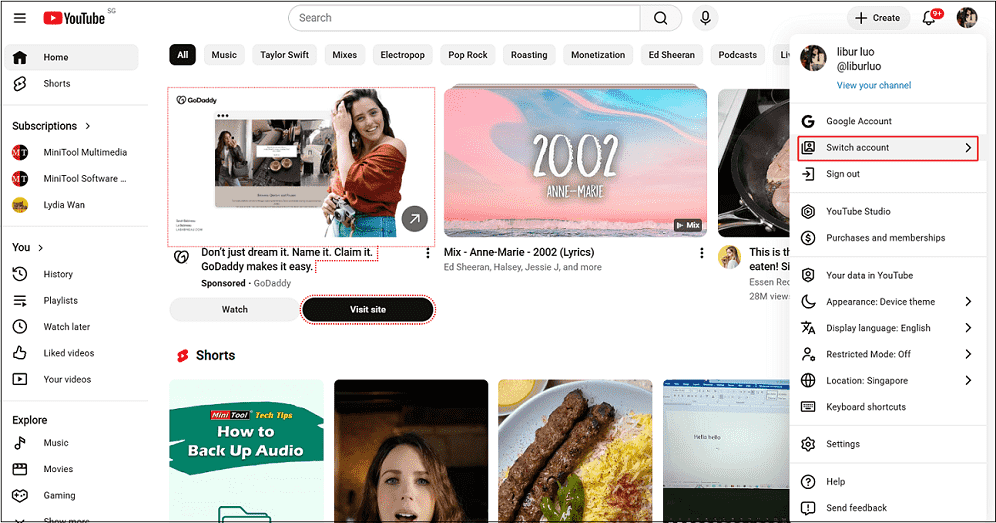This screenshot has width=996, height=523.
Task: Open YouTube Studio
Action: pyautogui.click(x=888, y=211)
